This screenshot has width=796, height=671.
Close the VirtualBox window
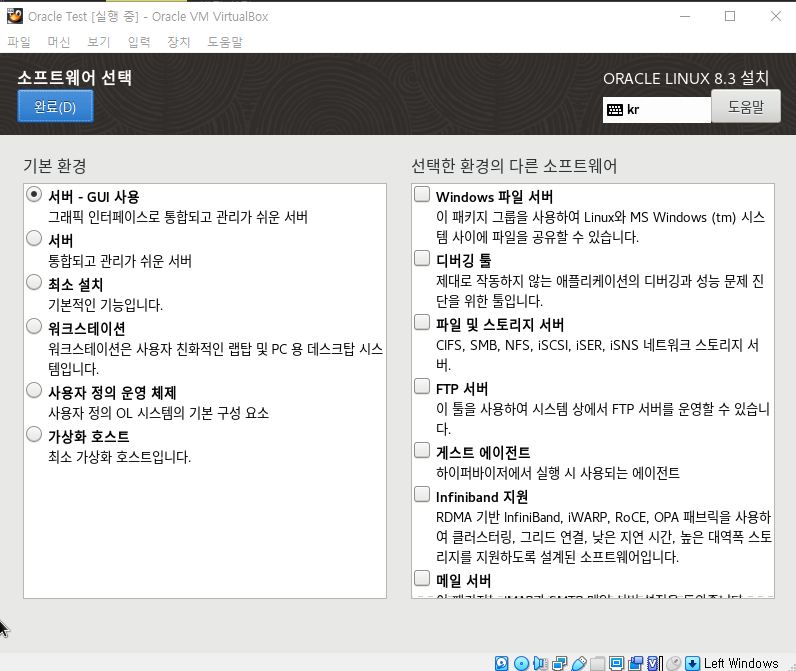[776, 16]
